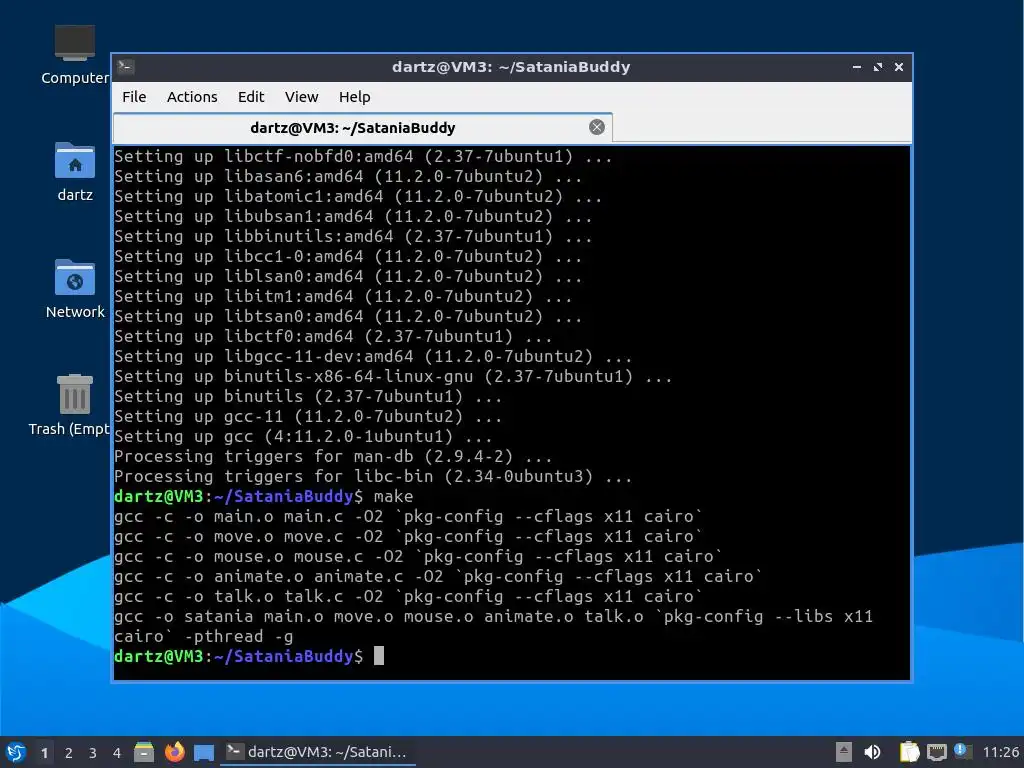Viewport: 1024px width, 768px height.
Task: Click 'Setting up gcc-11' line
Action: pyautogui.click(x=308, y=417)
